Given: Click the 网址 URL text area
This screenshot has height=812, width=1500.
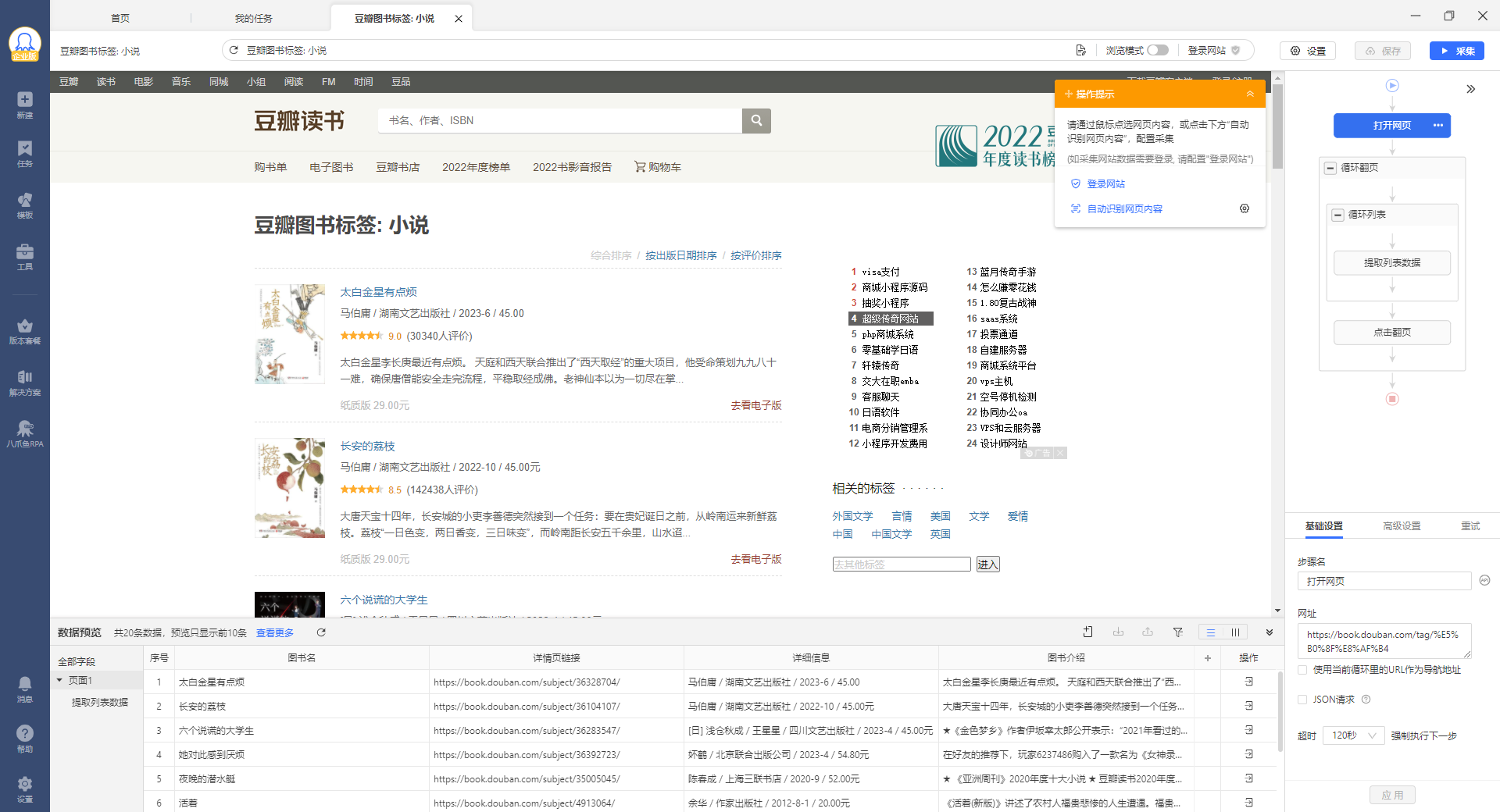Looking at the screenshot, I should [x=1384, y=641].
